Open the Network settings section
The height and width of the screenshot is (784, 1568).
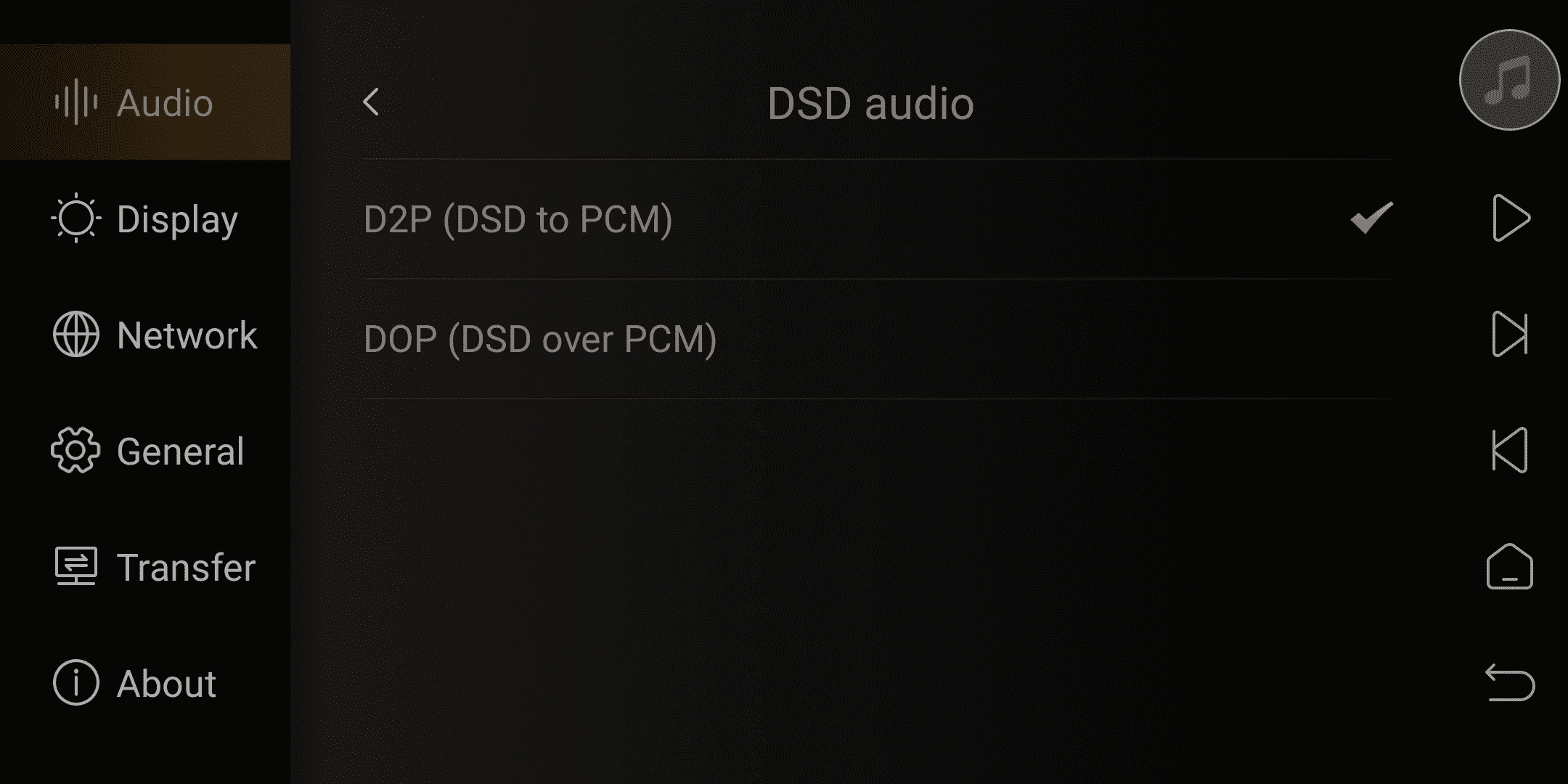pos(145,334)
